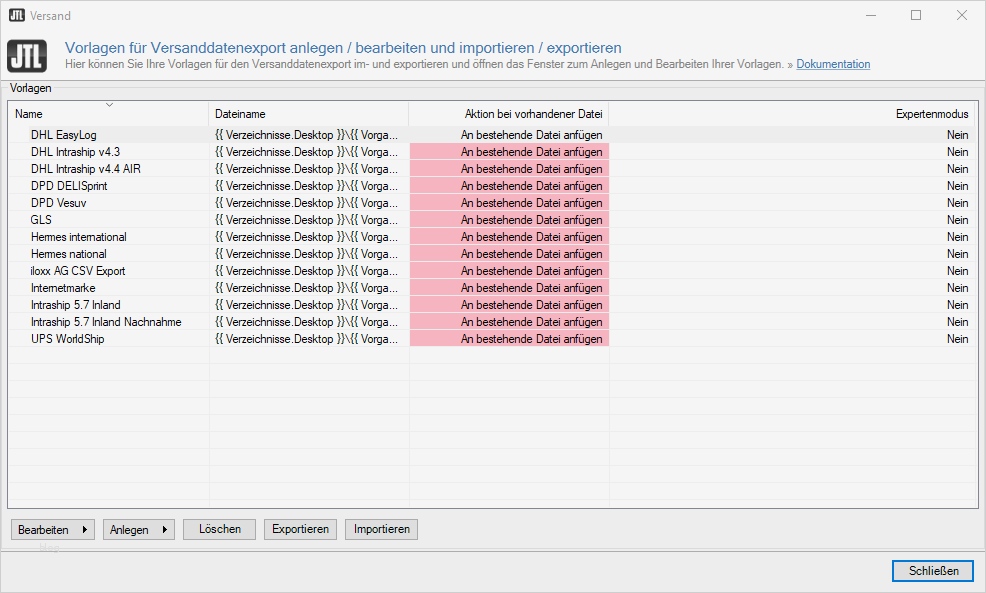The width and height of the screenshot is (986, 593).
Task: Click the pink Aktion cell for Internetmarke
Action: (x=509, y=287)
